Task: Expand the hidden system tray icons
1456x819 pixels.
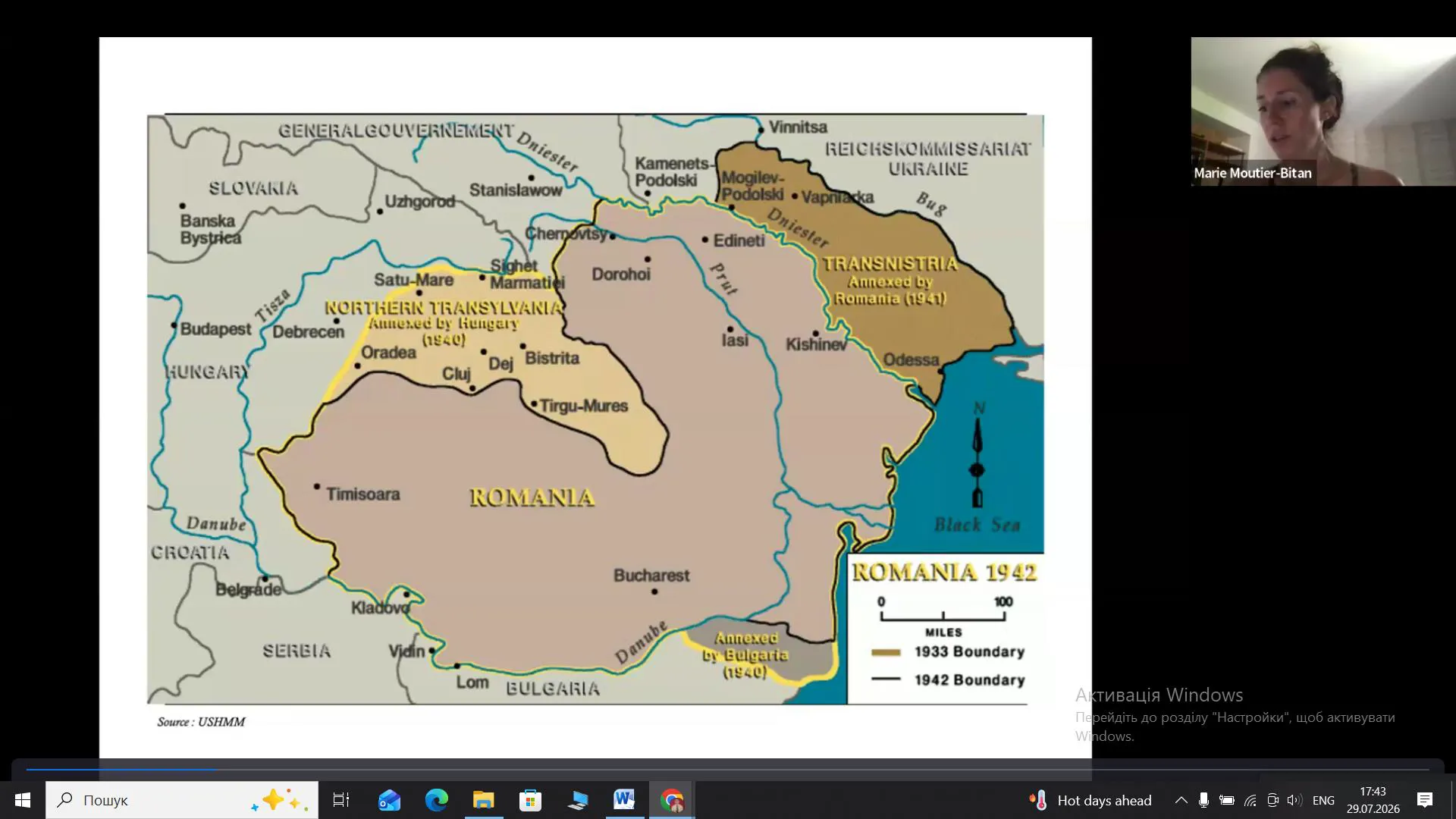Action: coord(1181,800)
